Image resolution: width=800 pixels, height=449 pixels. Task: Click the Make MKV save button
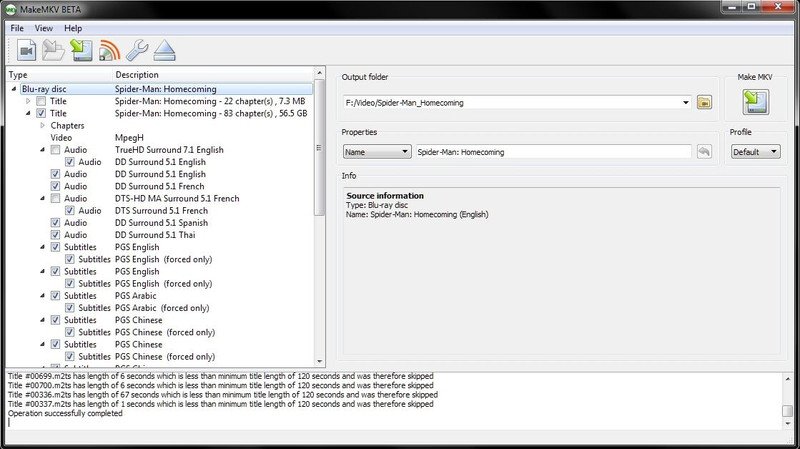pos(756,102)
